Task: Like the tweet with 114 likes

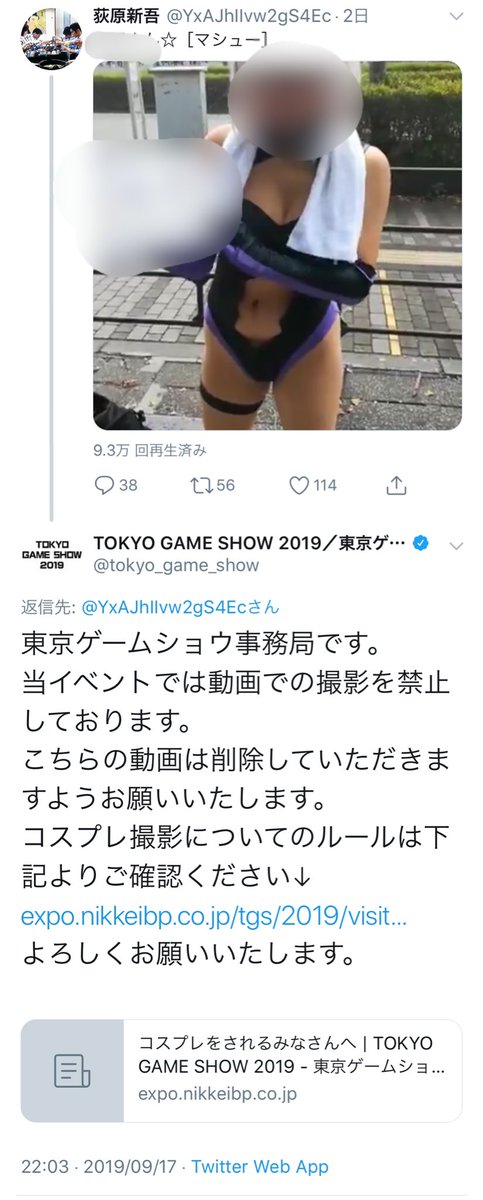Action: pos(298,485)
